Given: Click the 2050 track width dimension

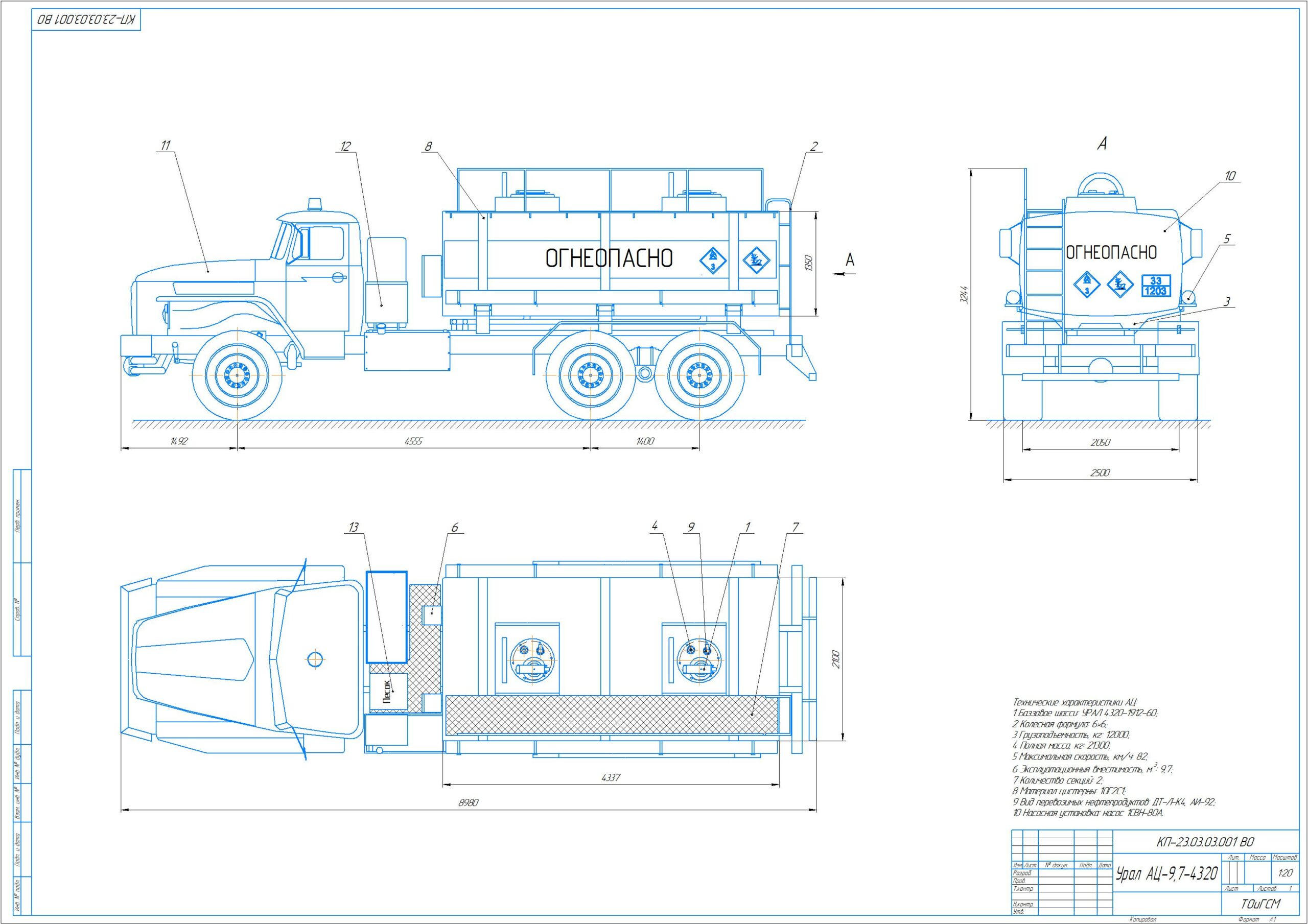Looking at the screenshot, I should [x=1100, y=442].
